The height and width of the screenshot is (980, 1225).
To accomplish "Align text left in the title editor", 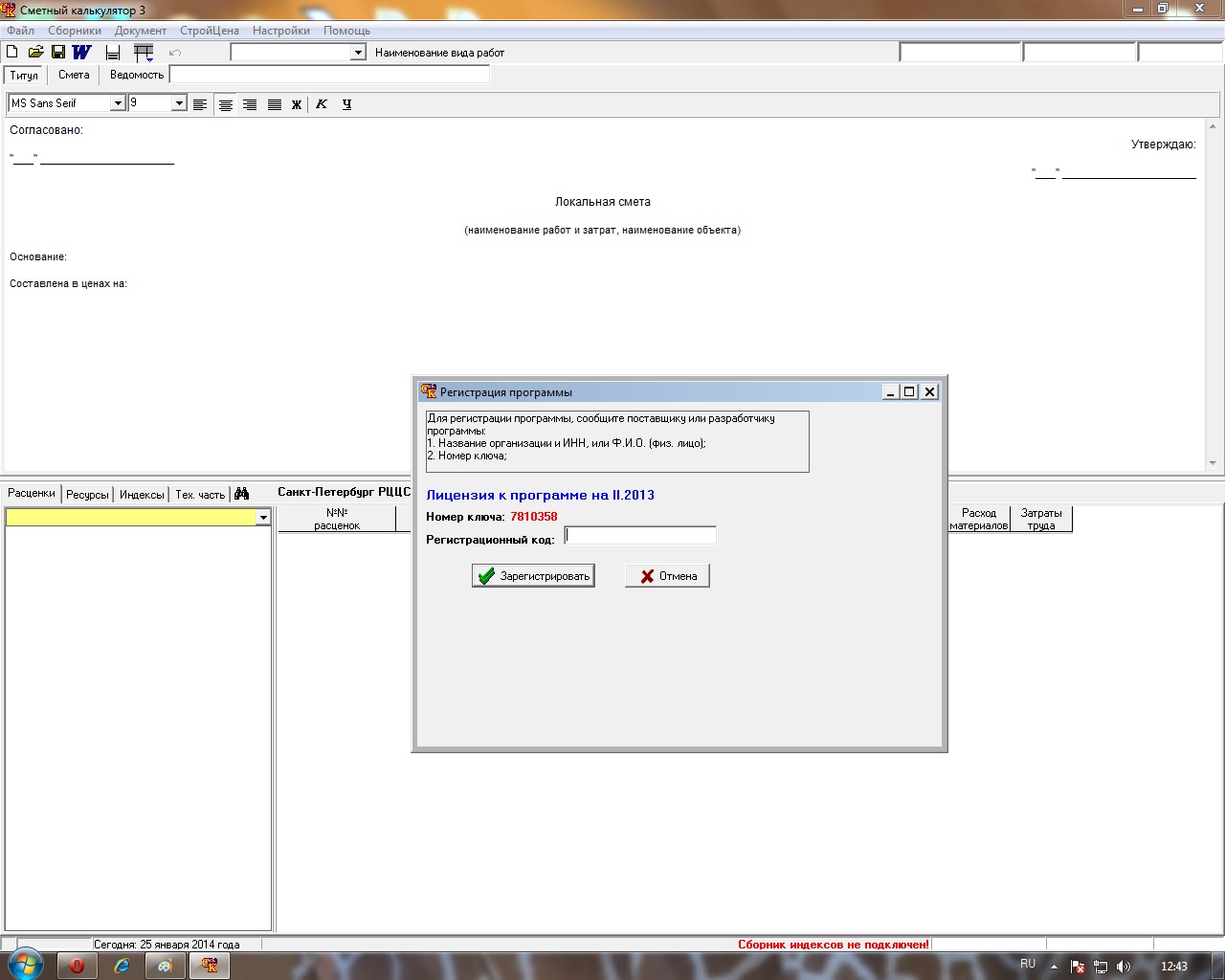I will (200, 104).
